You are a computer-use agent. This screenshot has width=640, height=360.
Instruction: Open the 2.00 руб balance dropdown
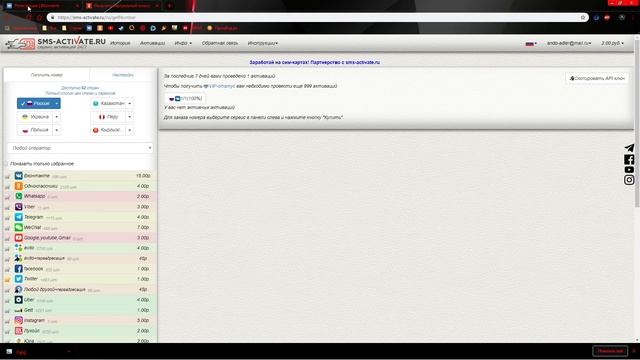tap(612, 43)
